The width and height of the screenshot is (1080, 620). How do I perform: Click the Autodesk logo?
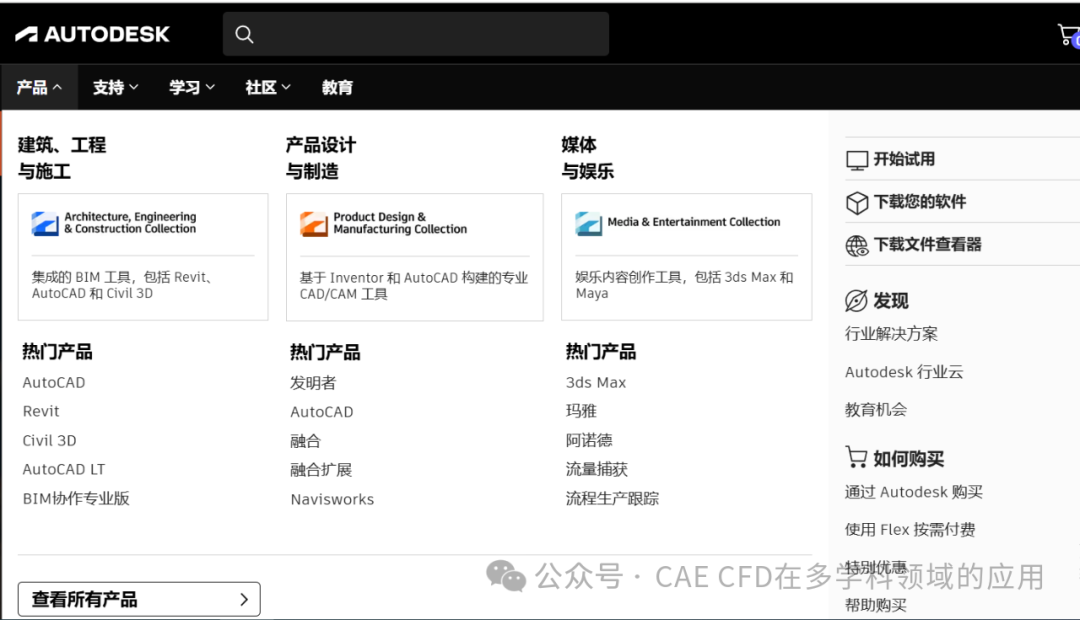coord(92,34)
